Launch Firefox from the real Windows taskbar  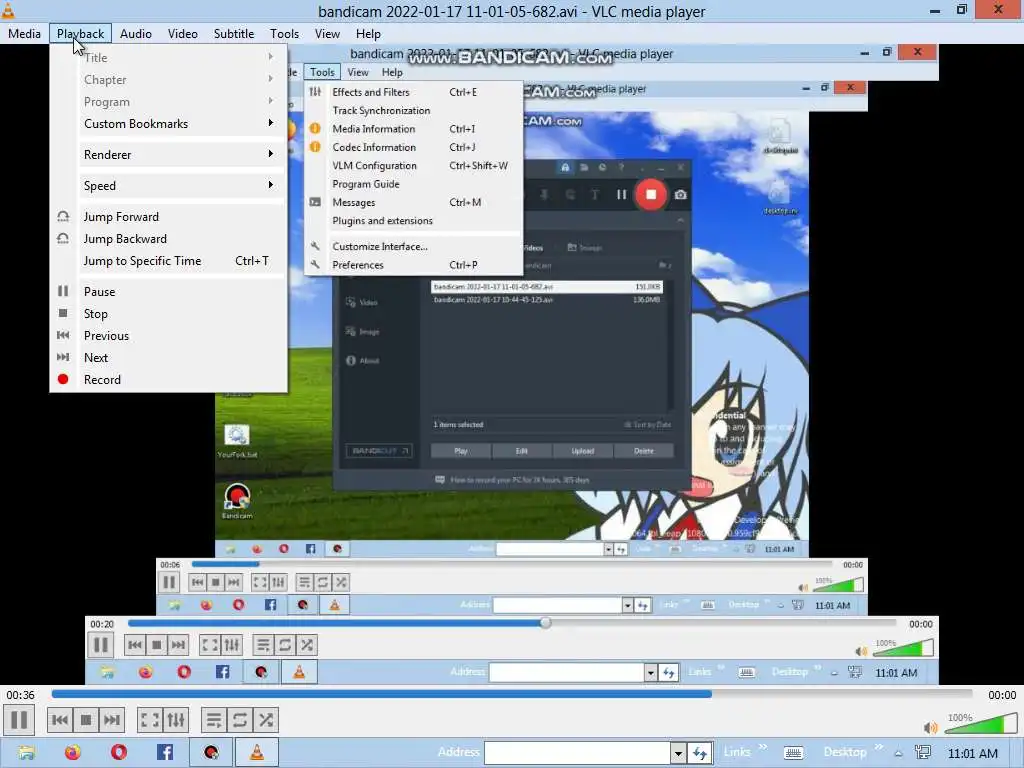tap(72, 752)
